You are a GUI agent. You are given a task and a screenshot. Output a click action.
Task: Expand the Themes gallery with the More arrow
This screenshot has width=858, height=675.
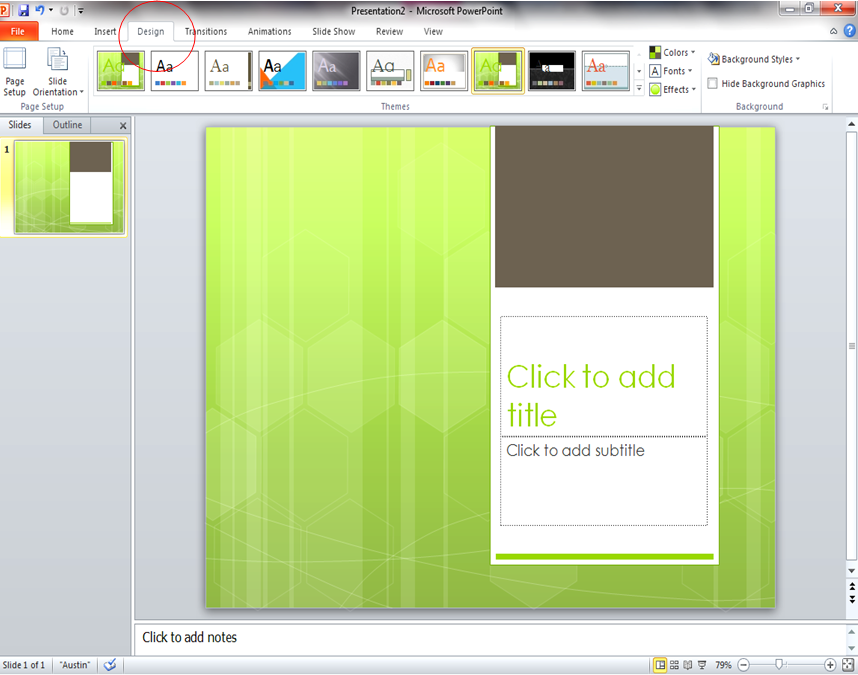(638, 89)
